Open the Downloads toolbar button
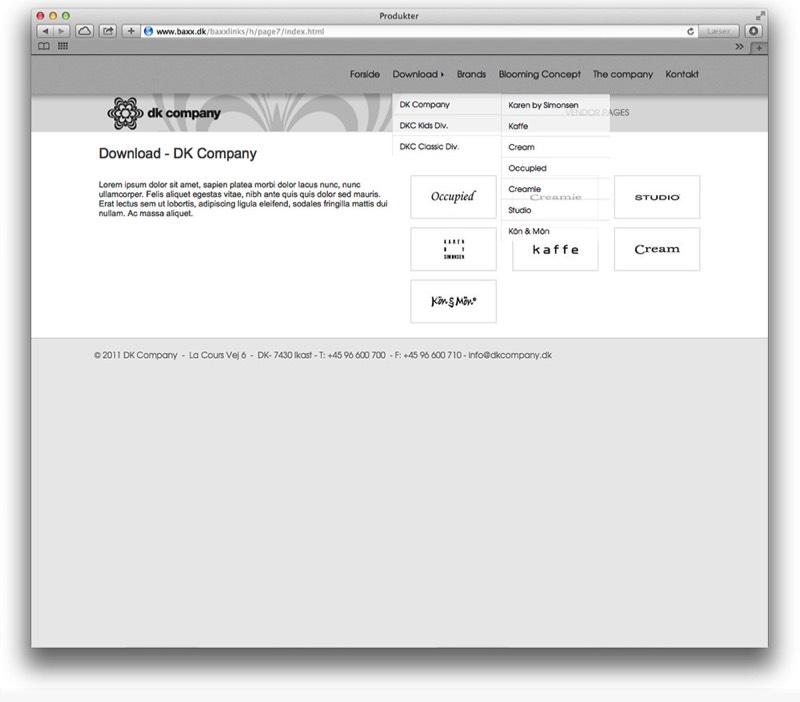The height and width of the screenshot is (702, 800). [x=754, y=31]
